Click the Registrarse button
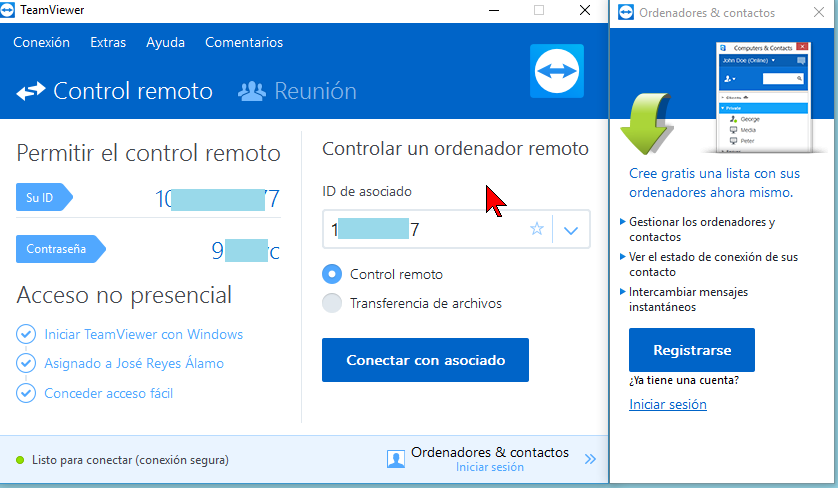Screen dimensions: 838x488 click(692, 350)
